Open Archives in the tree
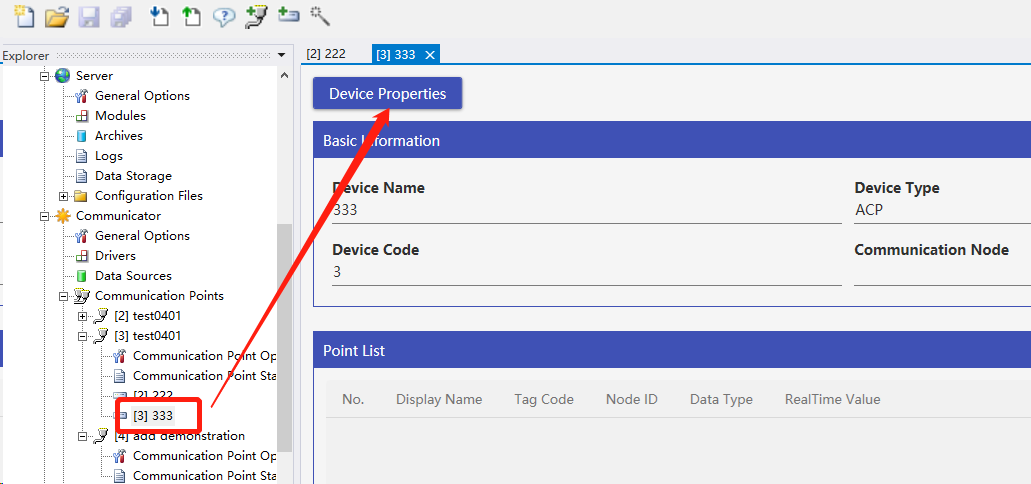 pyautogui.click(x=118, y=136)
